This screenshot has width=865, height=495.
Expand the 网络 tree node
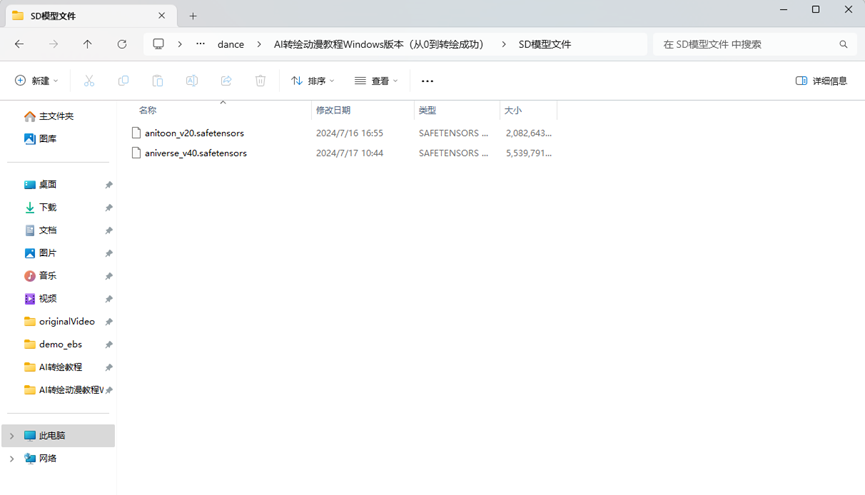[x=12, y=459]
